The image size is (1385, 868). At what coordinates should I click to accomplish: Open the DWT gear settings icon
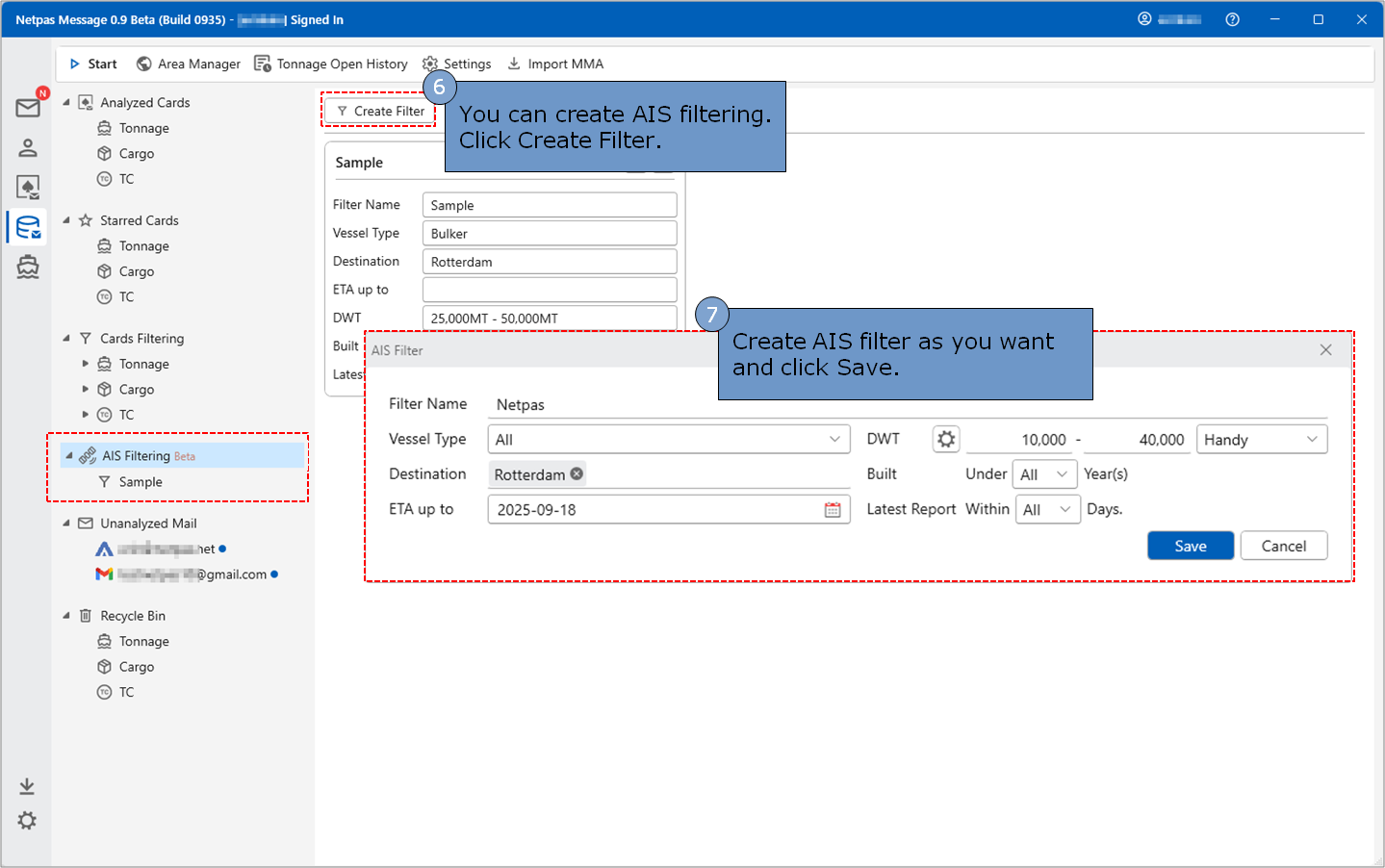tap(946, 440)
